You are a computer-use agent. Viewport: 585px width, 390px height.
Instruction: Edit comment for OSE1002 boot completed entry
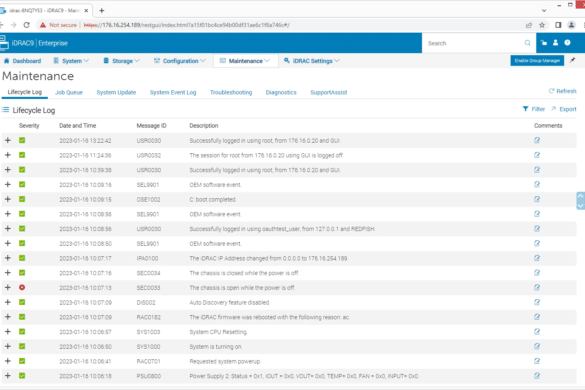(x=537, y=199)
